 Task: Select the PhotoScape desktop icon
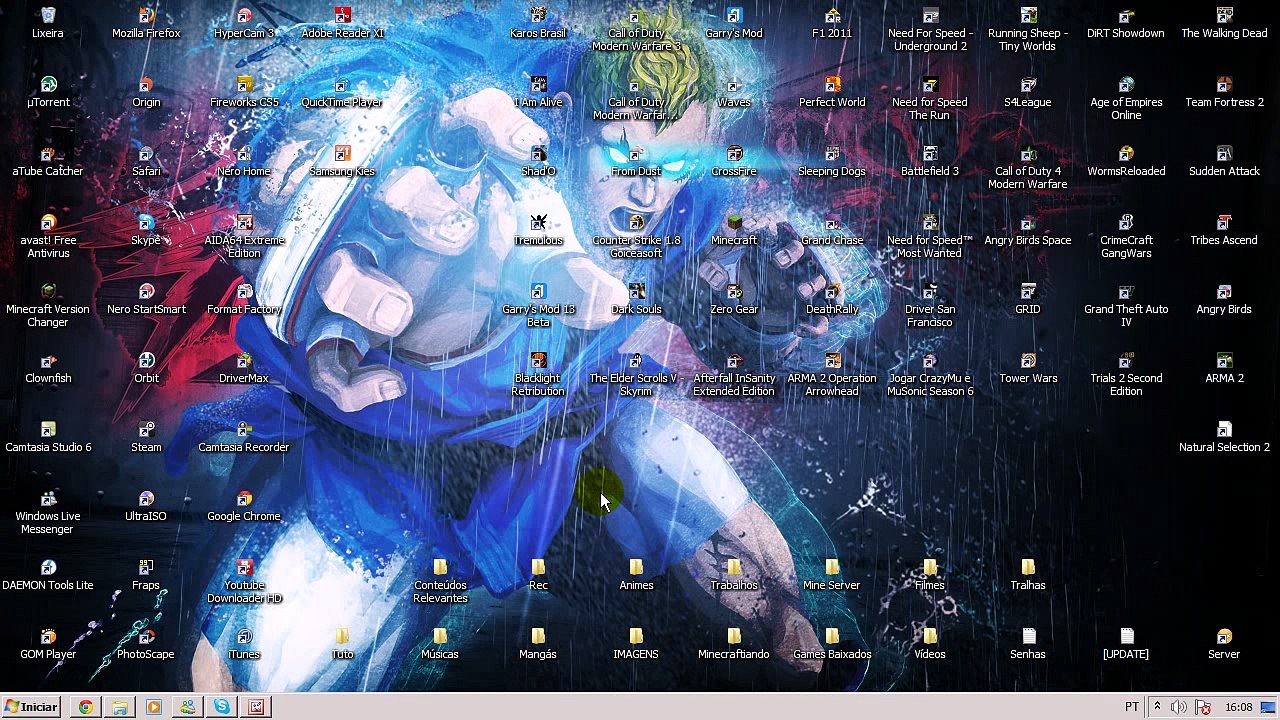[x=146, y=644]
